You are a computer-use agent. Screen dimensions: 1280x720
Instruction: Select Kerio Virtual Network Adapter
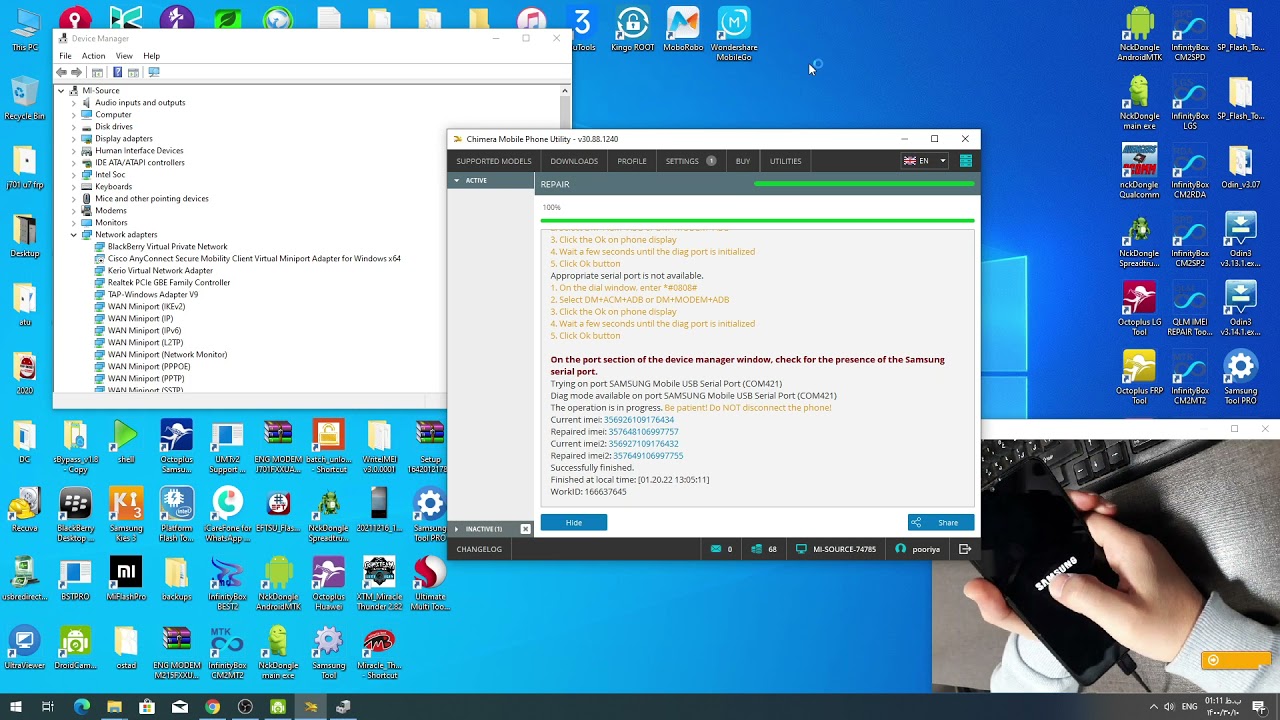[x=160, y=271]
